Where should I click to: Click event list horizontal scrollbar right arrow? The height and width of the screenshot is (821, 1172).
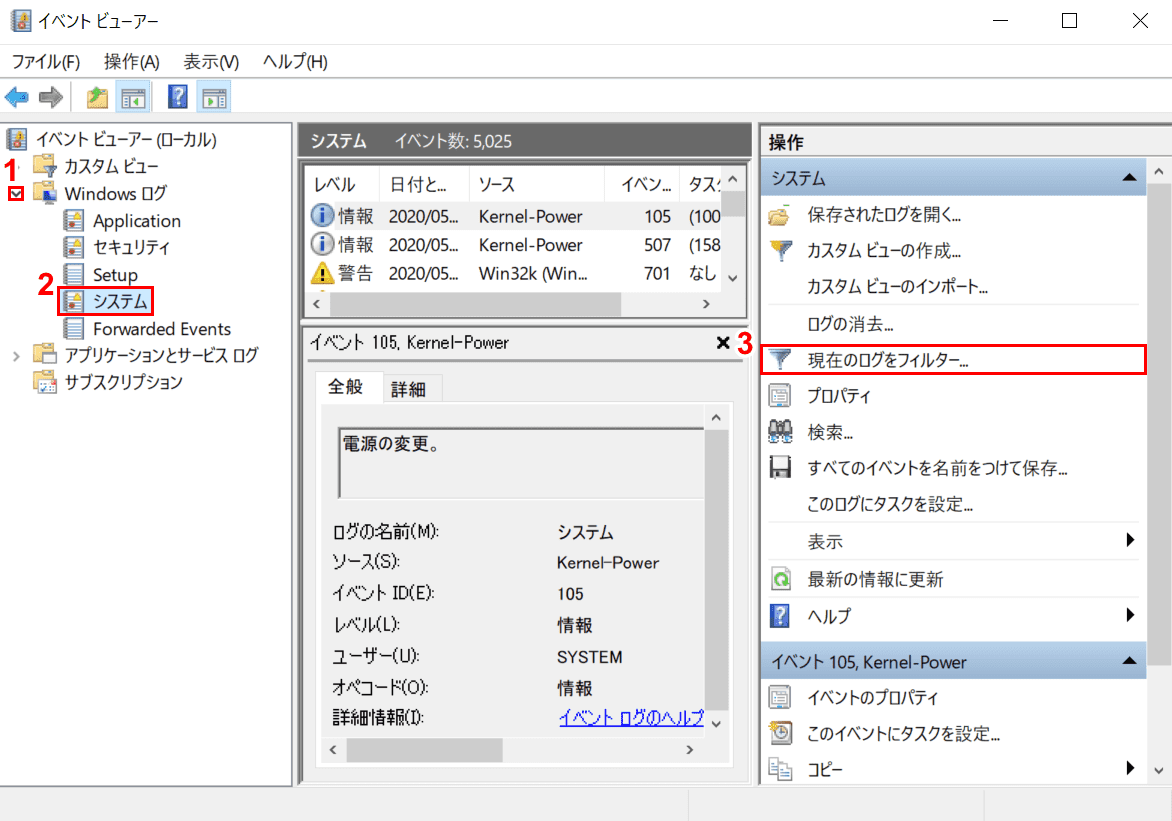click(x=706, y=304)
